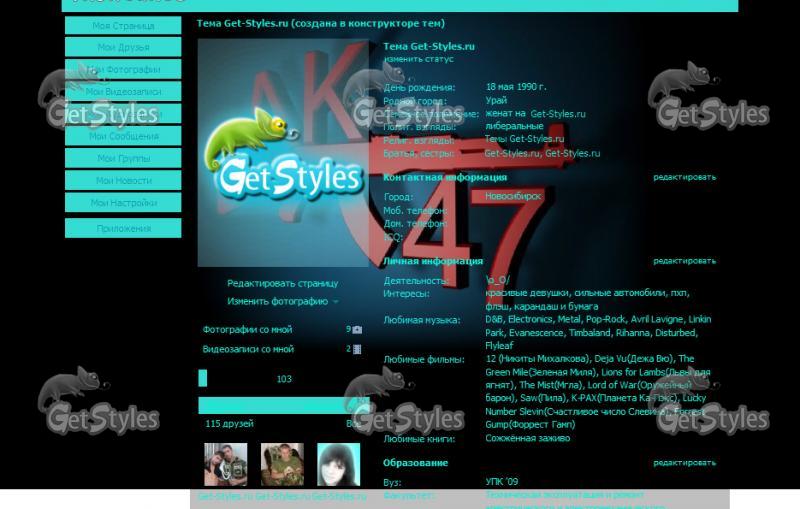
Task: Open Мои Сообщения from the left menu
Action: 123,136
